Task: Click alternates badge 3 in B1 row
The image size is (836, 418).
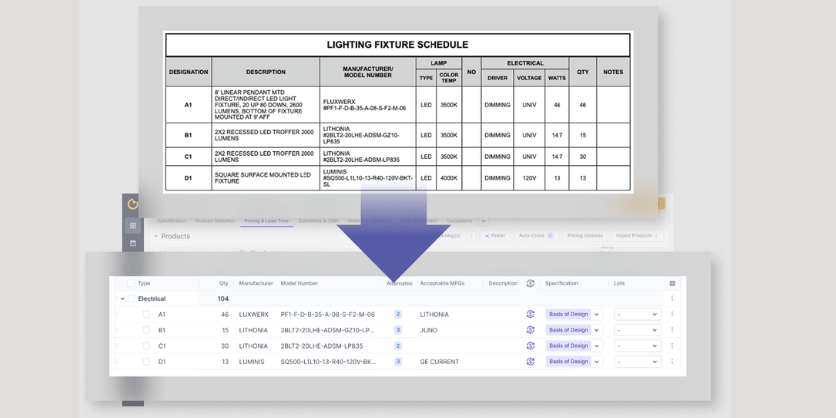Action: [398, 330]
